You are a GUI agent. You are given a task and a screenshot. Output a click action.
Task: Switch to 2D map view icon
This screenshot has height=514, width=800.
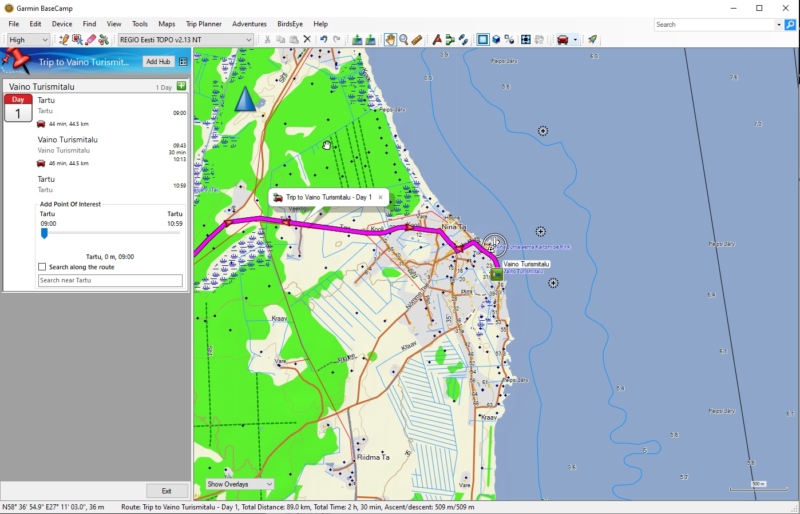tap(483, 40)
